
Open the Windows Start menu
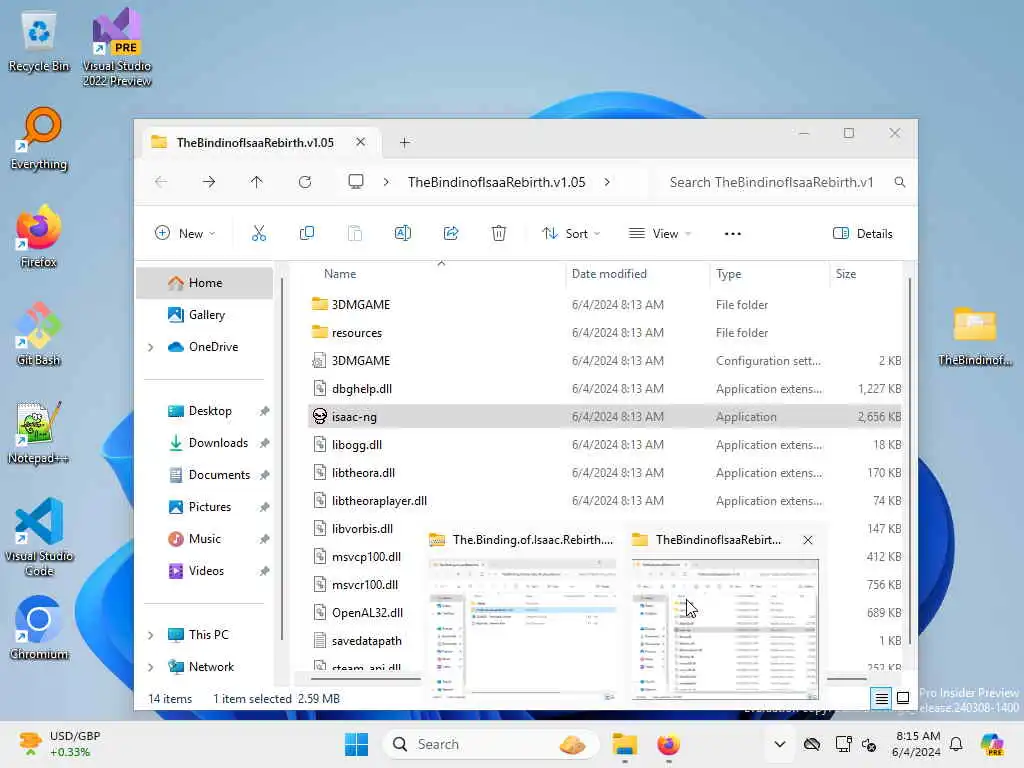click(x=357, y=744)
